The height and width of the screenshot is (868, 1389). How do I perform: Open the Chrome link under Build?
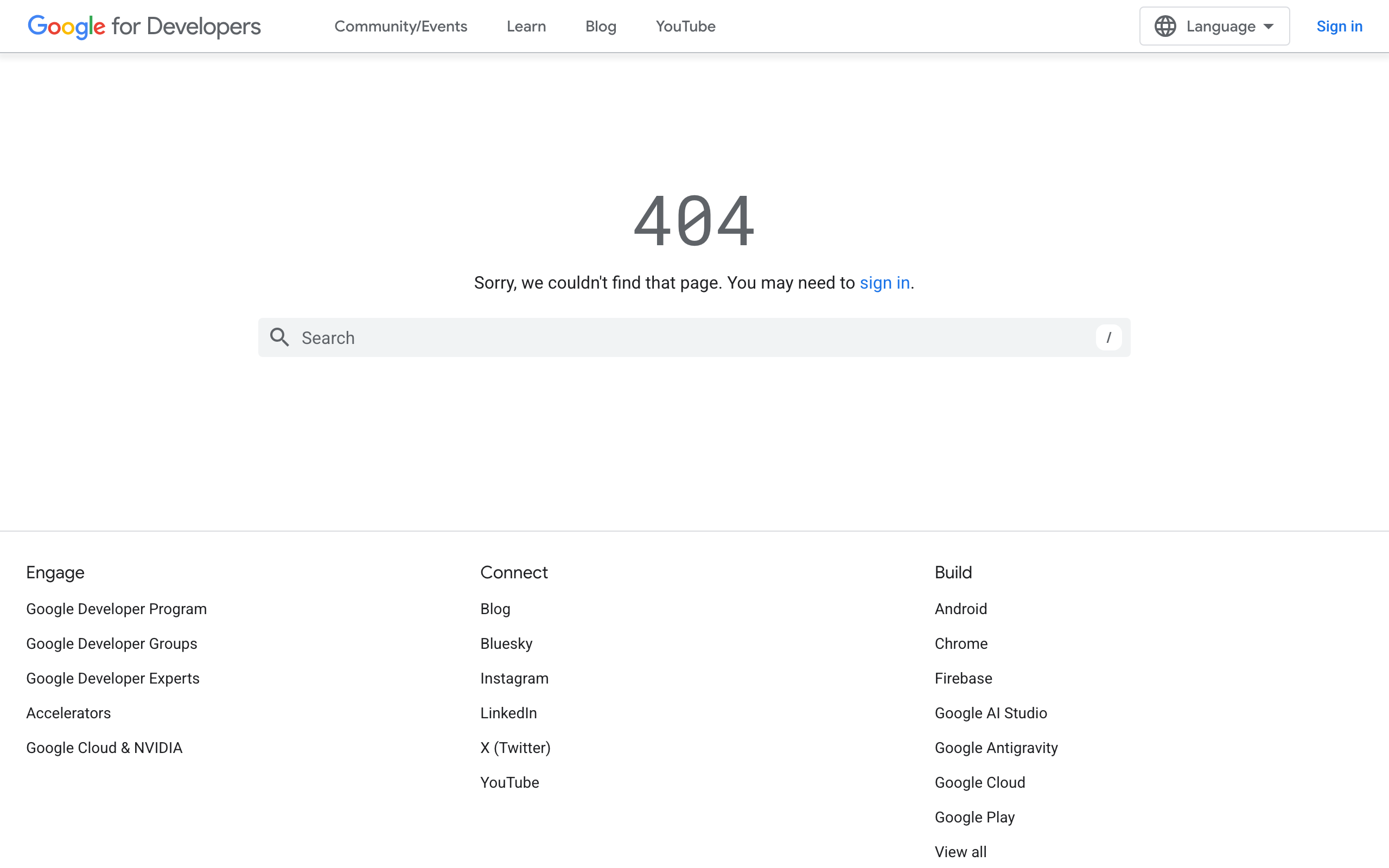pos(961,643)
